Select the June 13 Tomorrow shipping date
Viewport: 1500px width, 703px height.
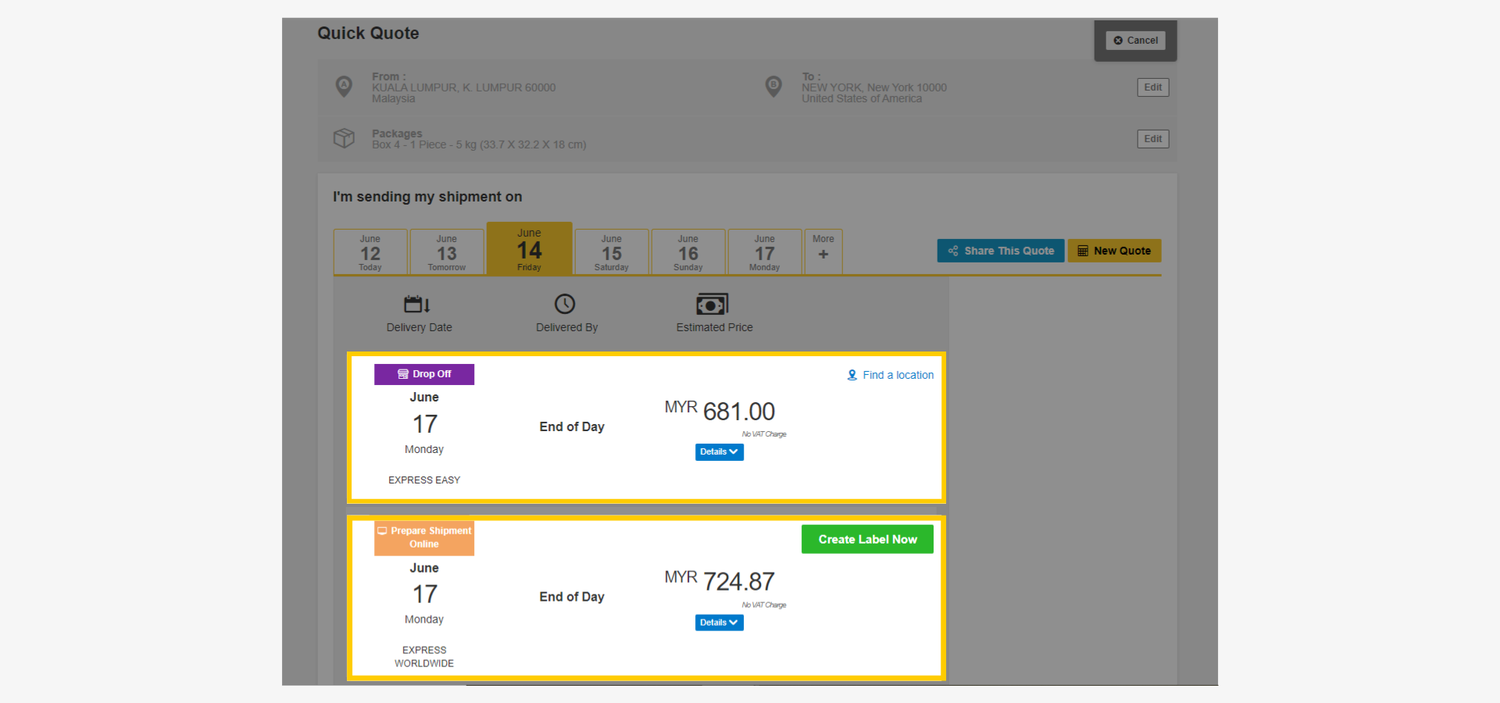click(447, 251)
